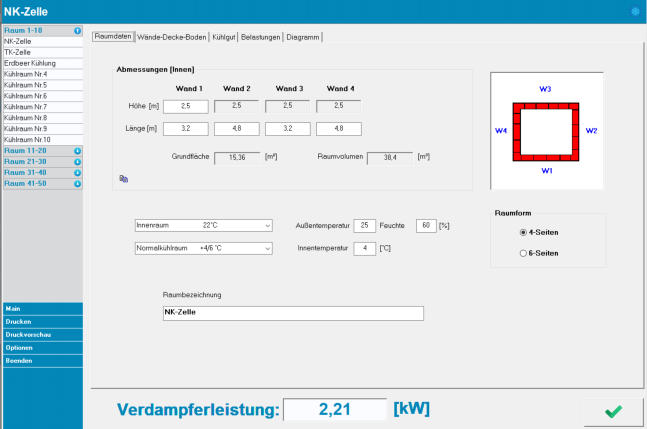Screen dimensions: 647x429
Task: Expand the Raum 31-40 group arrow icon
Action: point(78,173)
